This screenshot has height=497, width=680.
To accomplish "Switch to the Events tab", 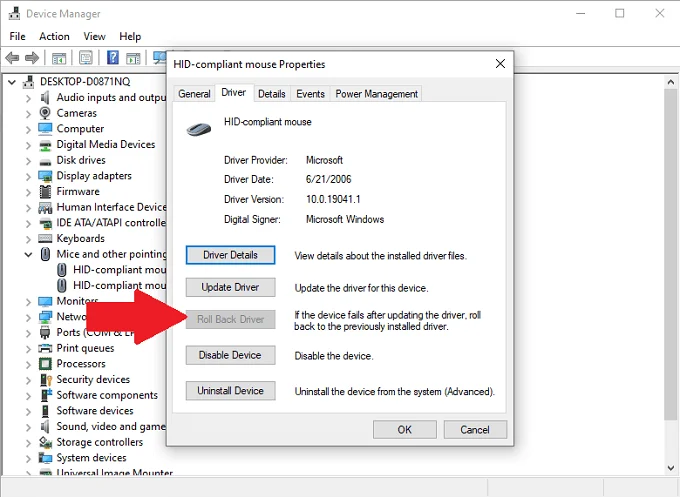I will pos(310,94).
